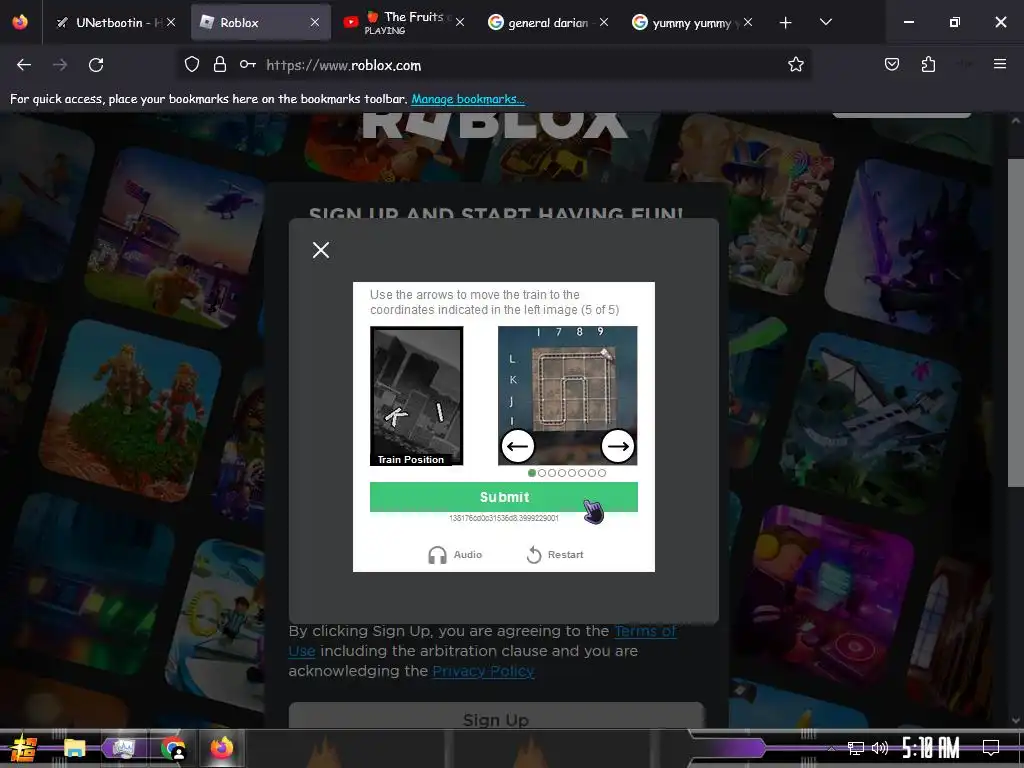Submit the captcha answer
The width and height of the screenshot is (1024, 768).
tap(504, 497)
